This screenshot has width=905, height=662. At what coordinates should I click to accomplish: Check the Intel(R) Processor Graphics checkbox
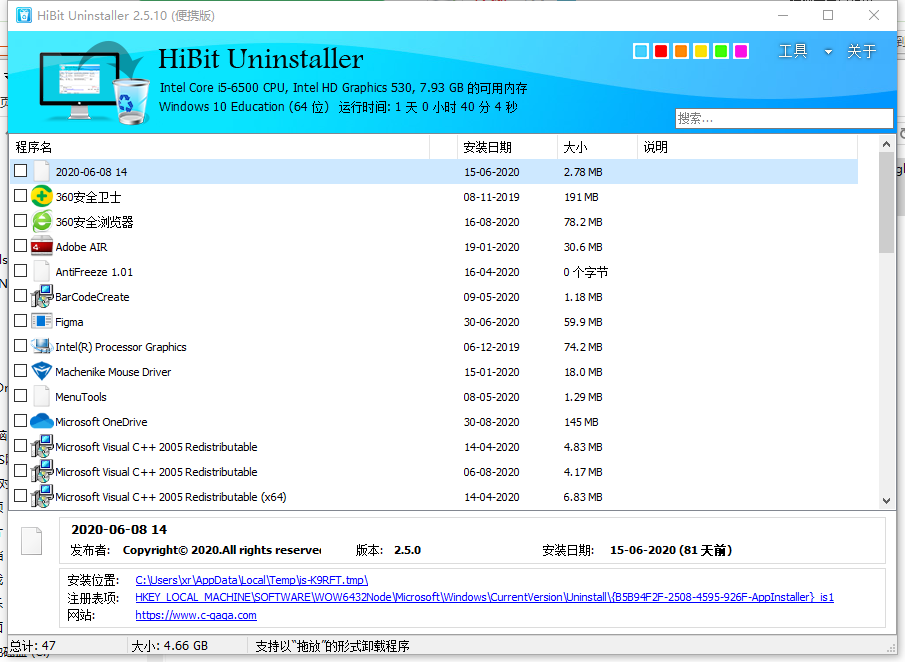click(20, 346)
